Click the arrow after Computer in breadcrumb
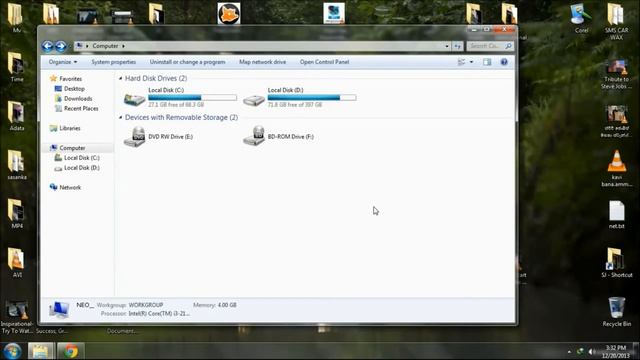The height and width of the screenshot is (360, 640). click(123, 46)
